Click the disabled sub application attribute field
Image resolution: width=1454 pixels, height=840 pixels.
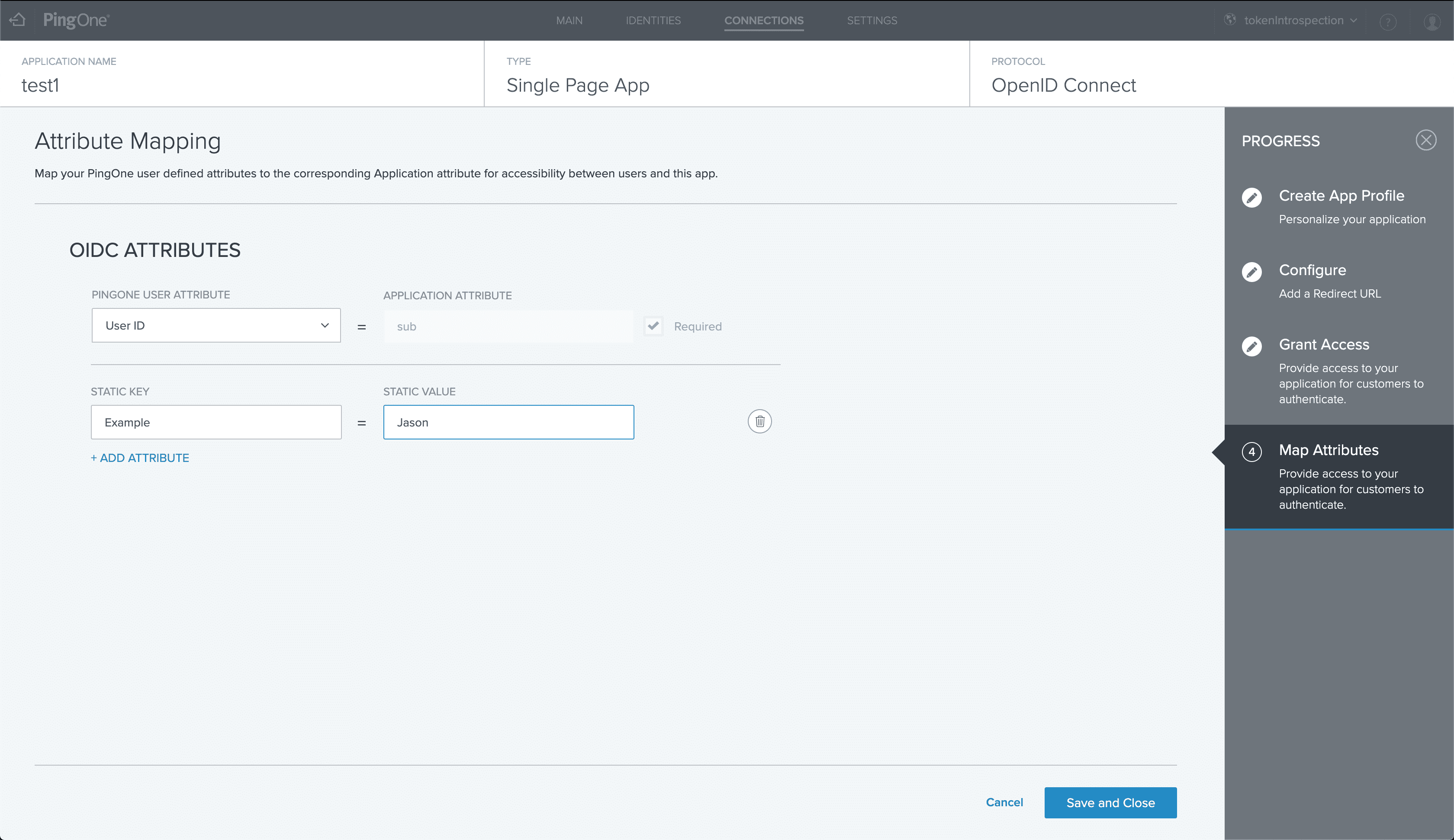click(508, 327)
